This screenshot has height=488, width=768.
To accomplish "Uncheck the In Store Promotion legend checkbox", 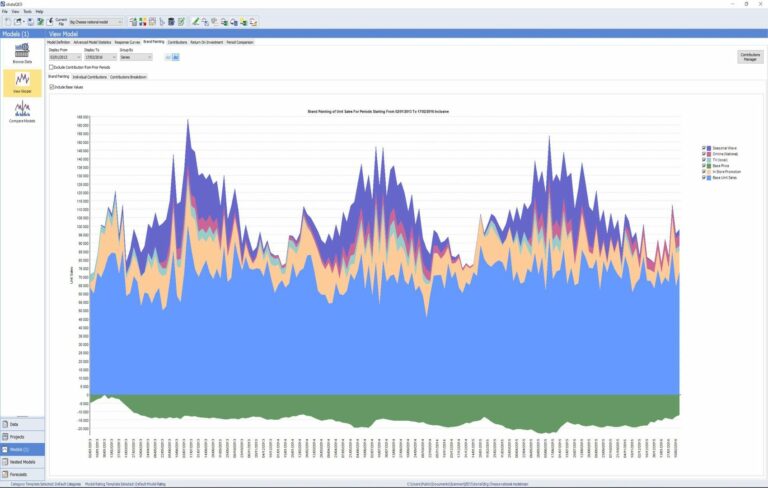I will tap(704, 171).
